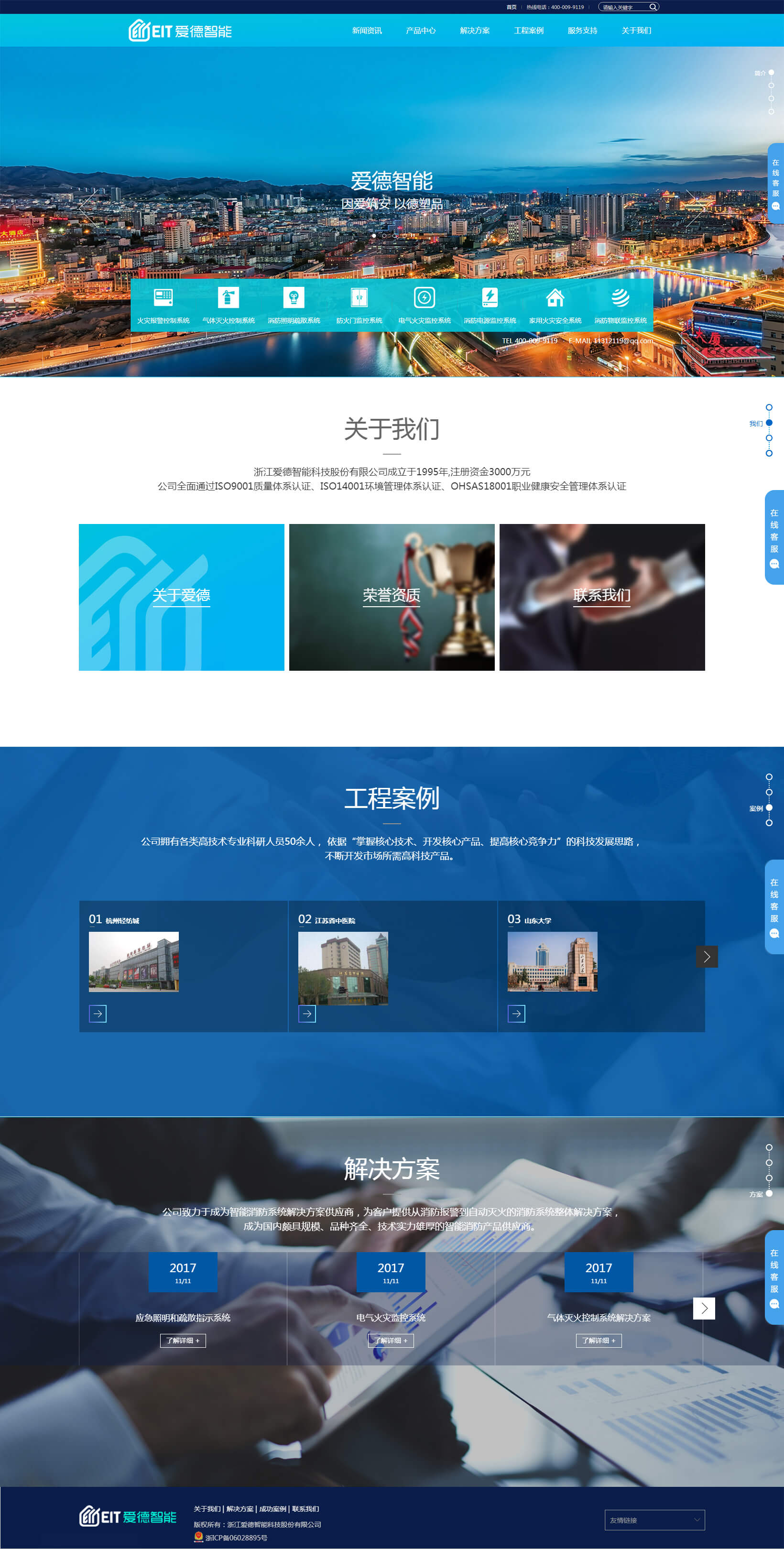Select the fire power supply monitoring icon

[490, 297]
